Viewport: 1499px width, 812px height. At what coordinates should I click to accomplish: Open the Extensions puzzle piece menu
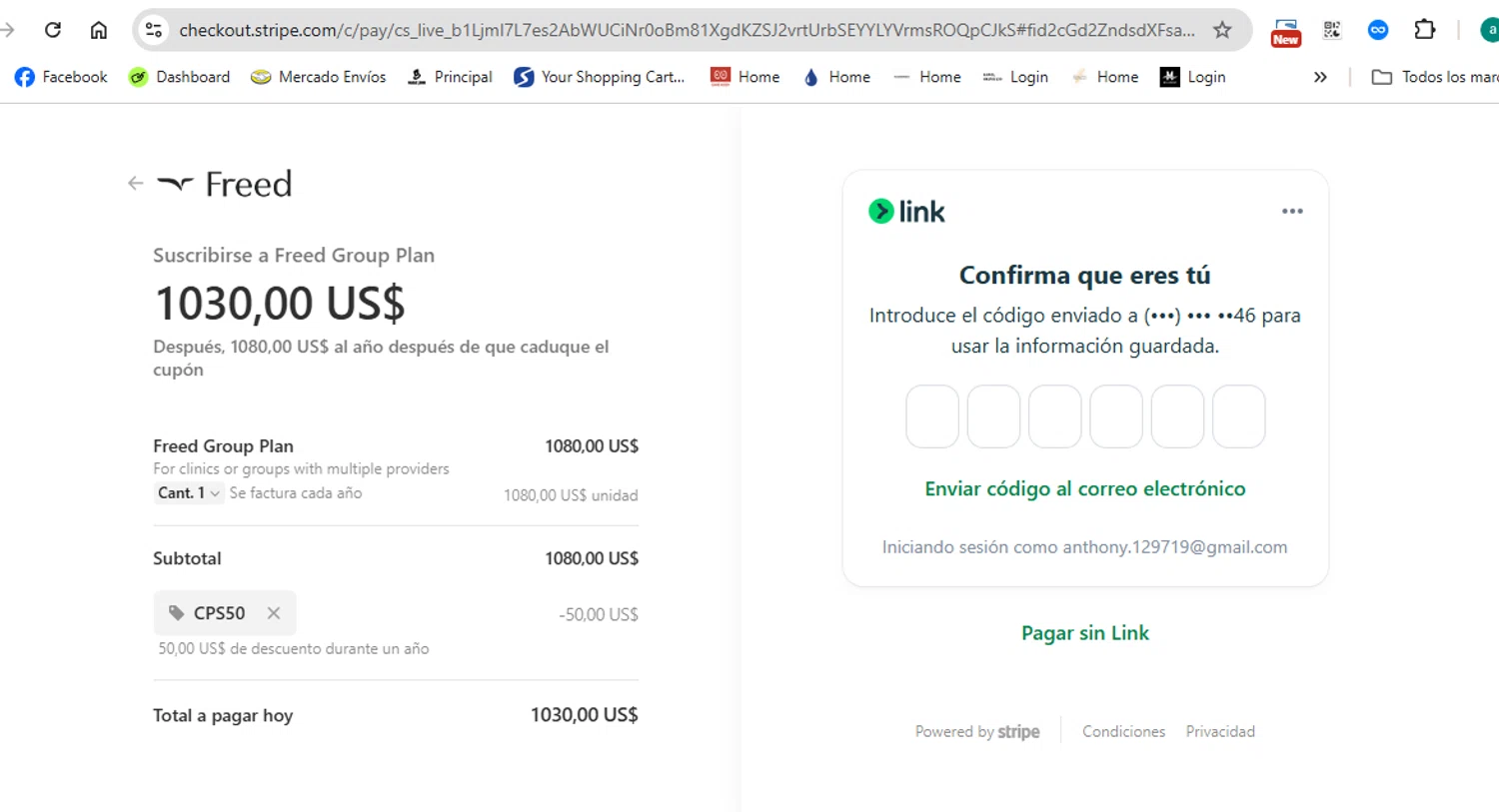pyautogui.click(x=1425, y=30)
